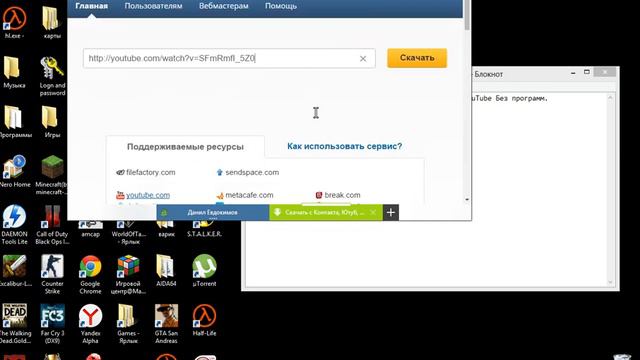The width and height of the screenshot is (640, 360).
Task: Minimize the Блокнот Notepad window
Action: (573, 73)
